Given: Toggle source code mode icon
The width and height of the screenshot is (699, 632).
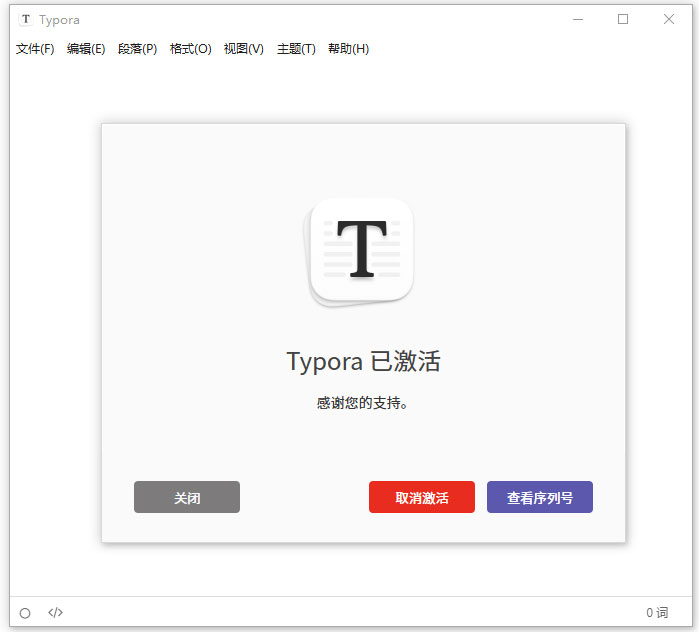Looking at the screenshot, I should 55,613.
